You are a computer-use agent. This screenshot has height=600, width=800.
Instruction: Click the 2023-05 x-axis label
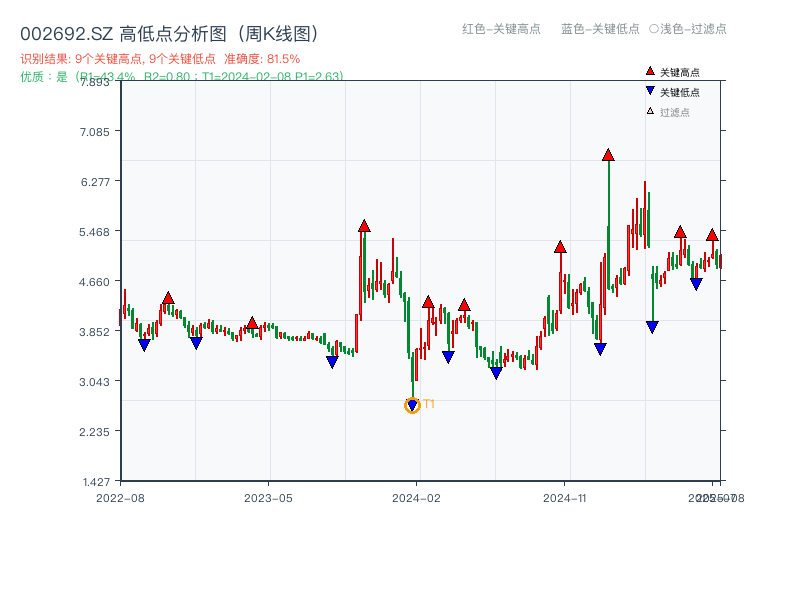(268, 498)
